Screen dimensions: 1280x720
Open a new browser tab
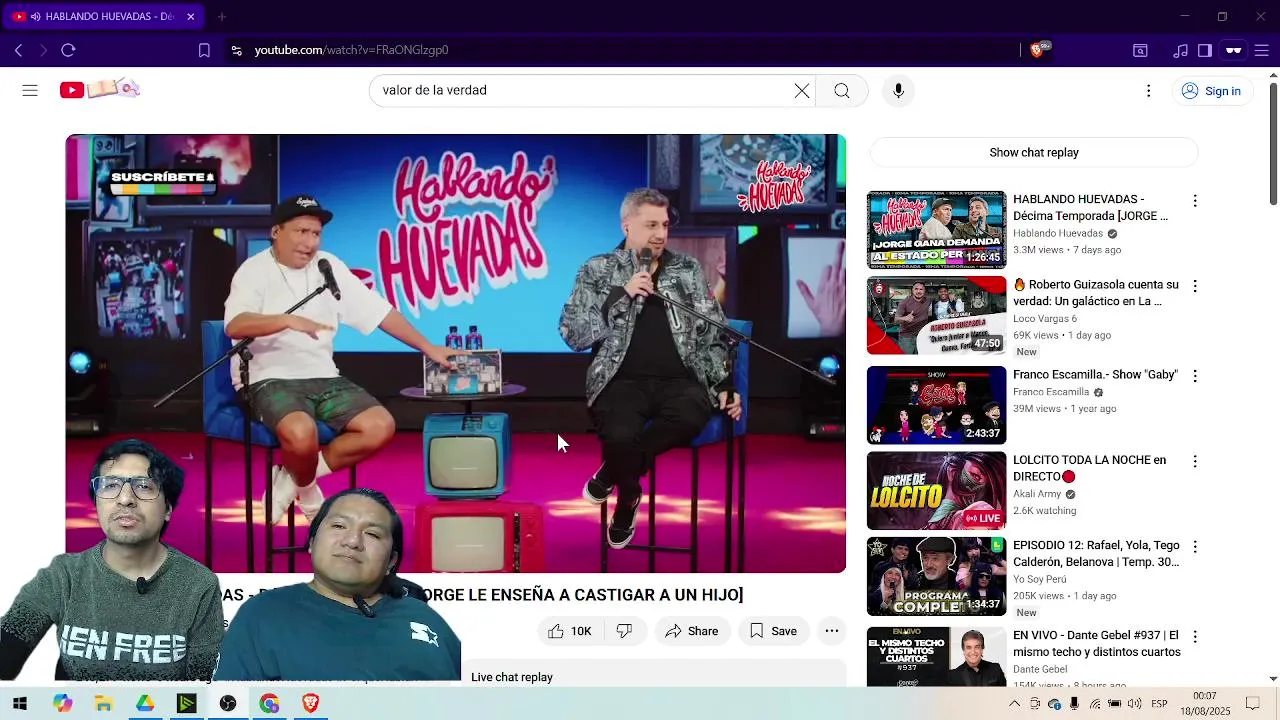[x=222, y=16]
